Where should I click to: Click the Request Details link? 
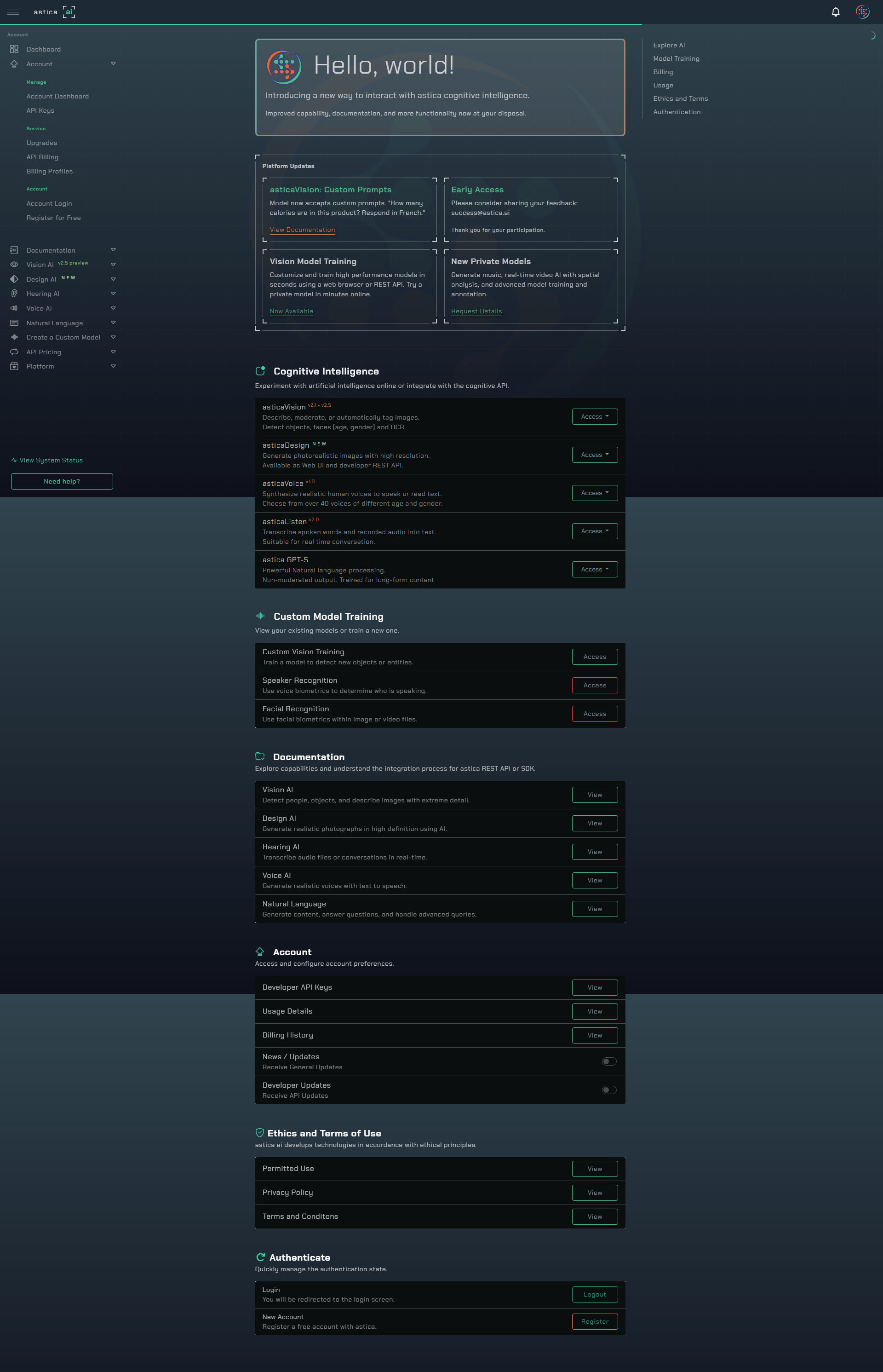[476, 311]
